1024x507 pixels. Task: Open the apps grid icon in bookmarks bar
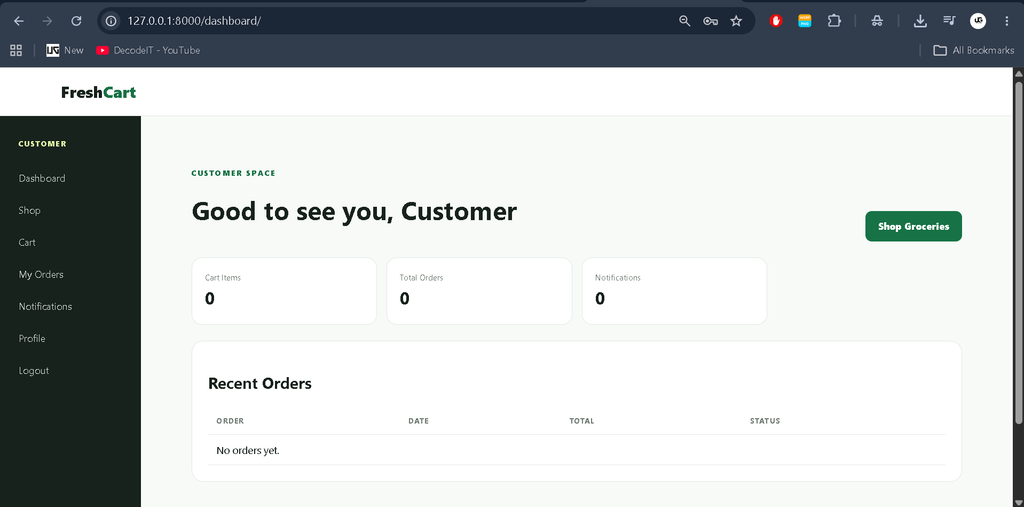coord(16,50)
